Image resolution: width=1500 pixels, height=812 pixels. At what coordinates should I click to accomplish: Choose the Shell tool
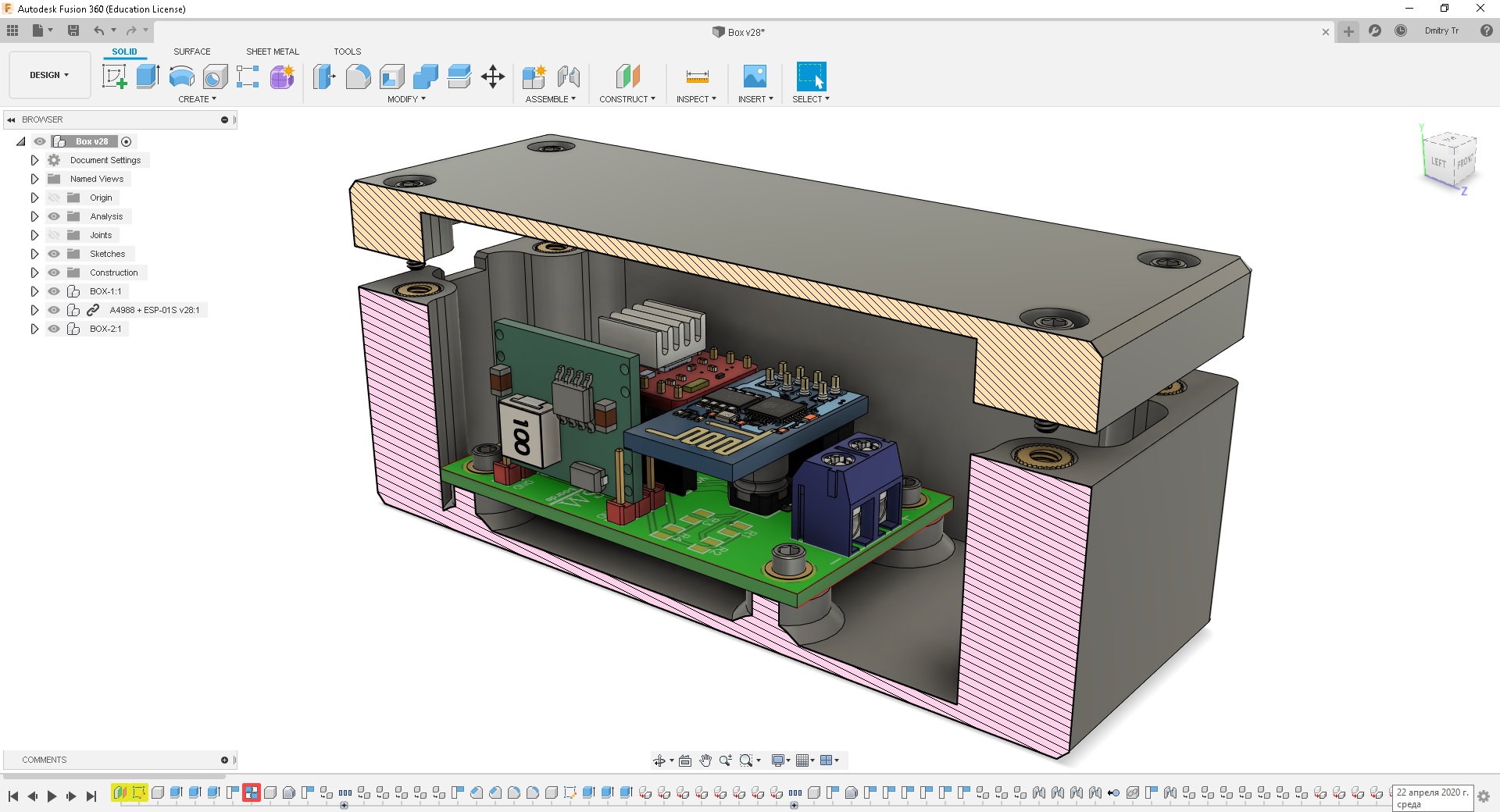pos(392,77)
